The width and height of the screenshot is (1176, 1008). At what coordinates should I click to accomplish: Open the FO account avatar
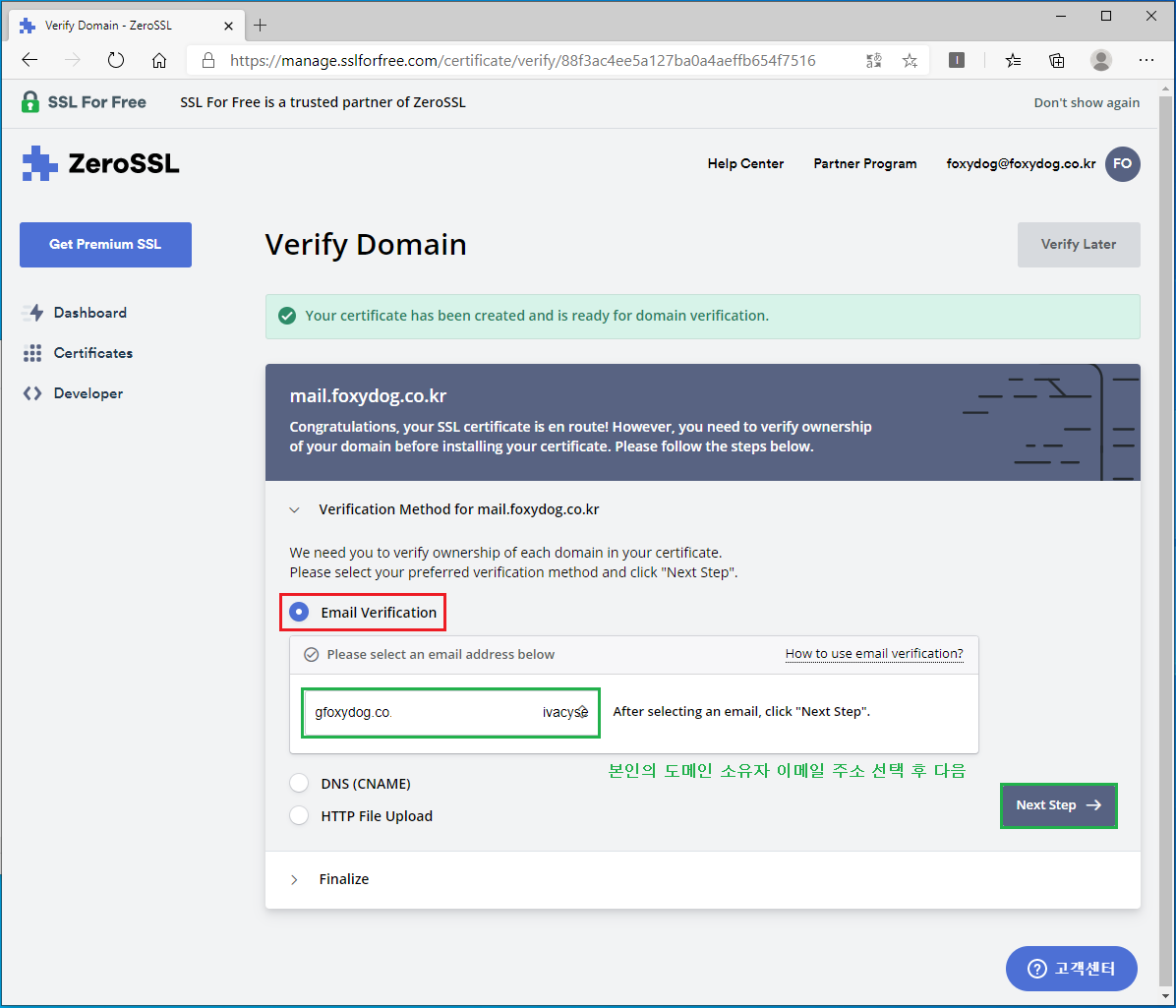coord(1122,163)
